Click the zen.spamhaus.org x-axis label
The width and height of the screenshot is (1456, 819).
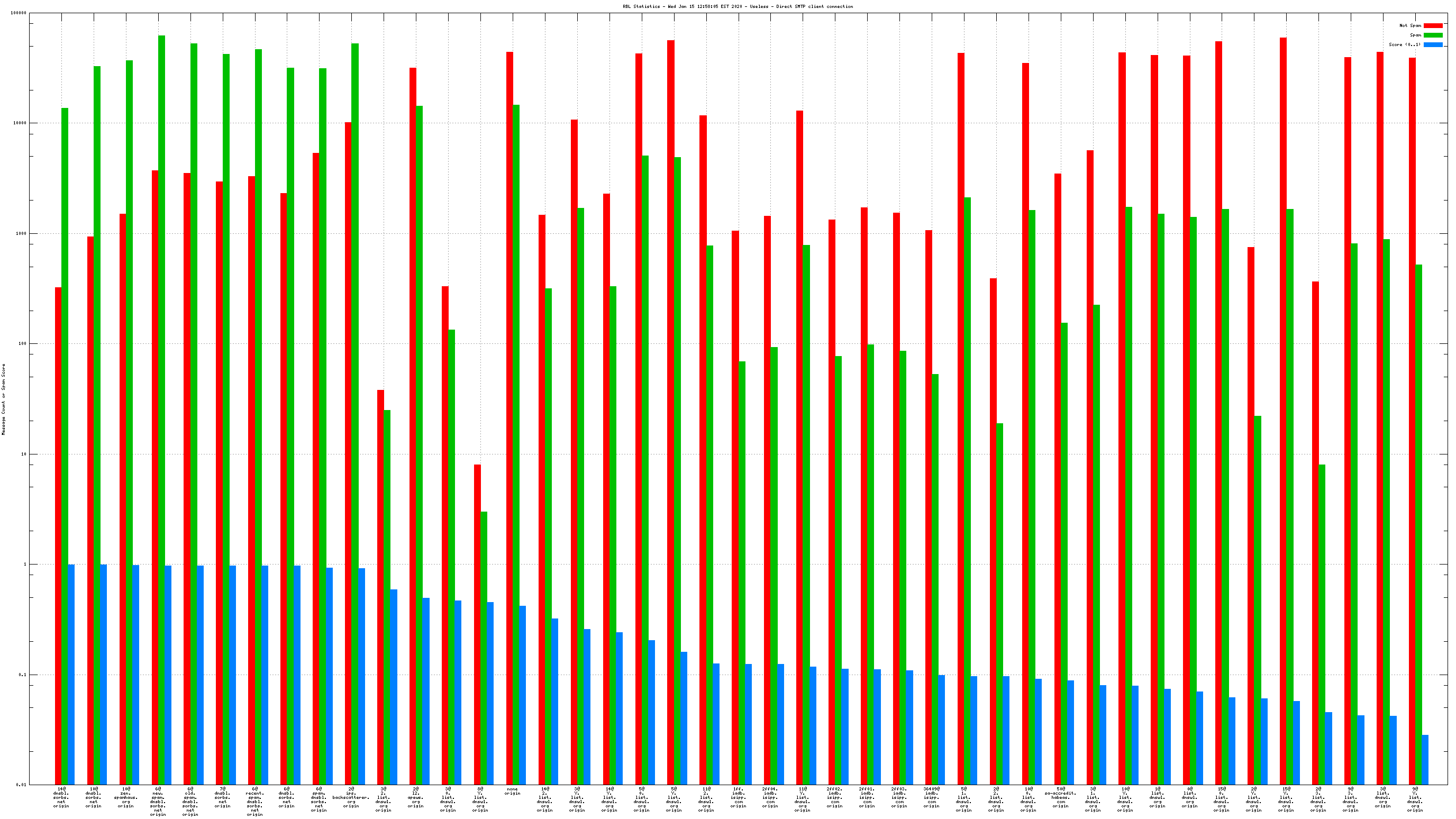126,797
